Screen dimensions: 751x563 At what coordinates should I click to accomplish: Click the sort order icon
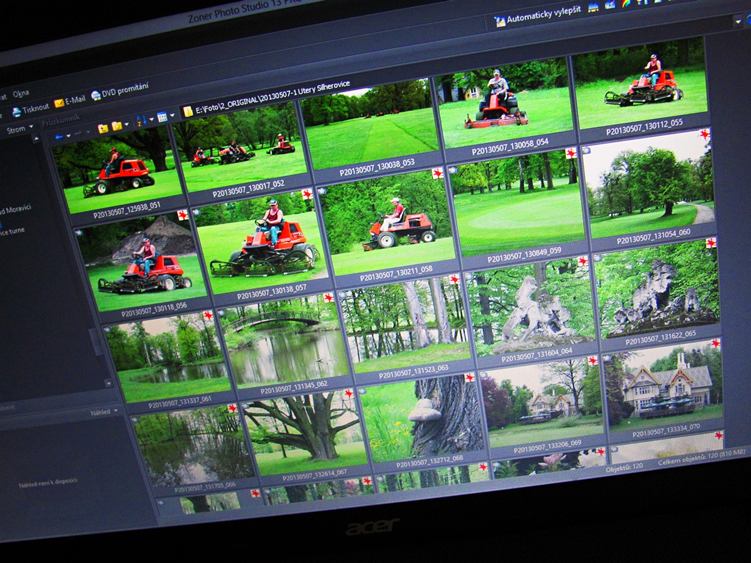pos(141,120)
